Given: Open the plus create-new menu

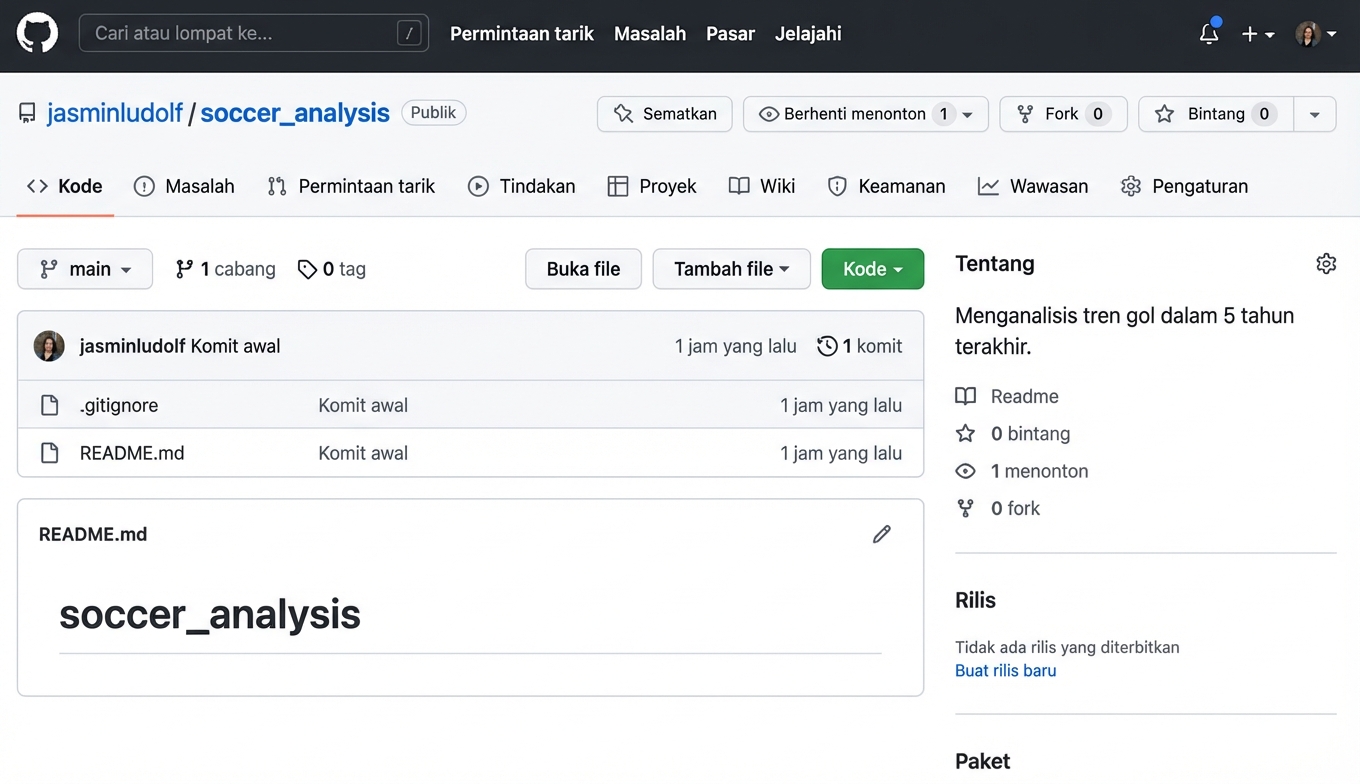Looking at the screenshot, I should (x=1258, y=34).
